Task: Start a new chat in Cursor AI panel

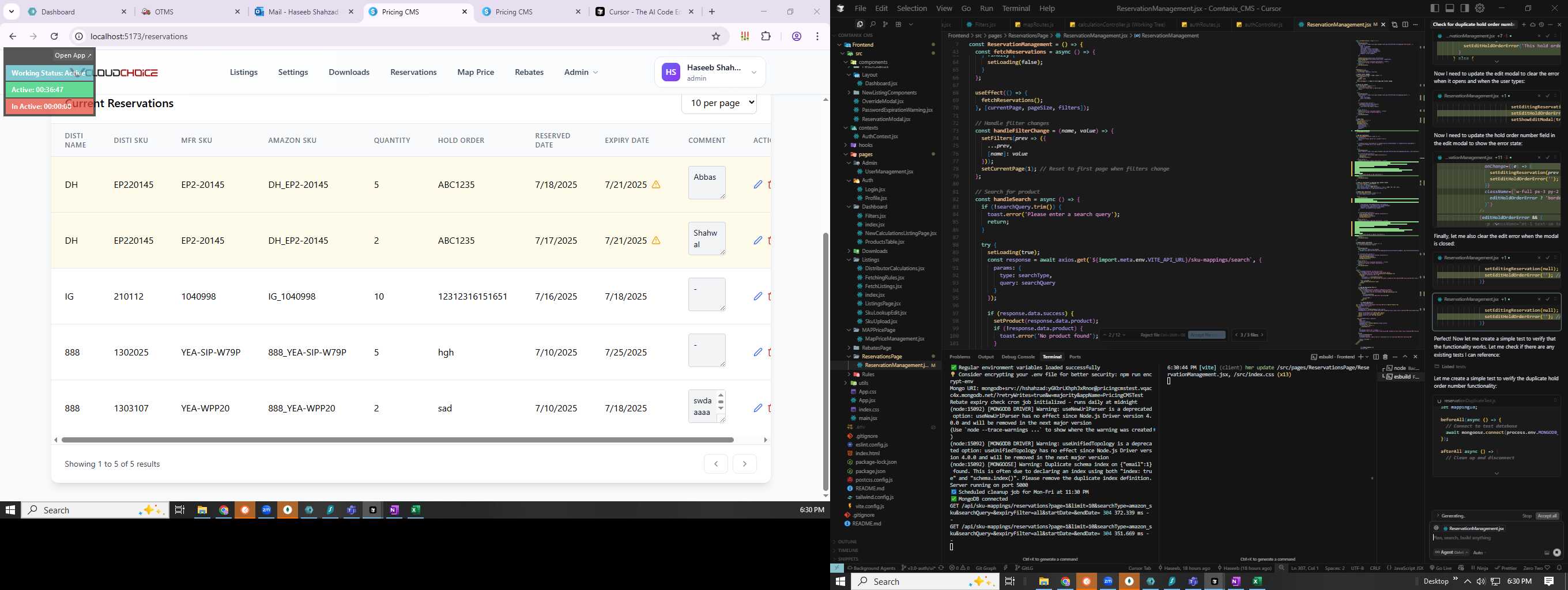Action: coord(1524,24)
